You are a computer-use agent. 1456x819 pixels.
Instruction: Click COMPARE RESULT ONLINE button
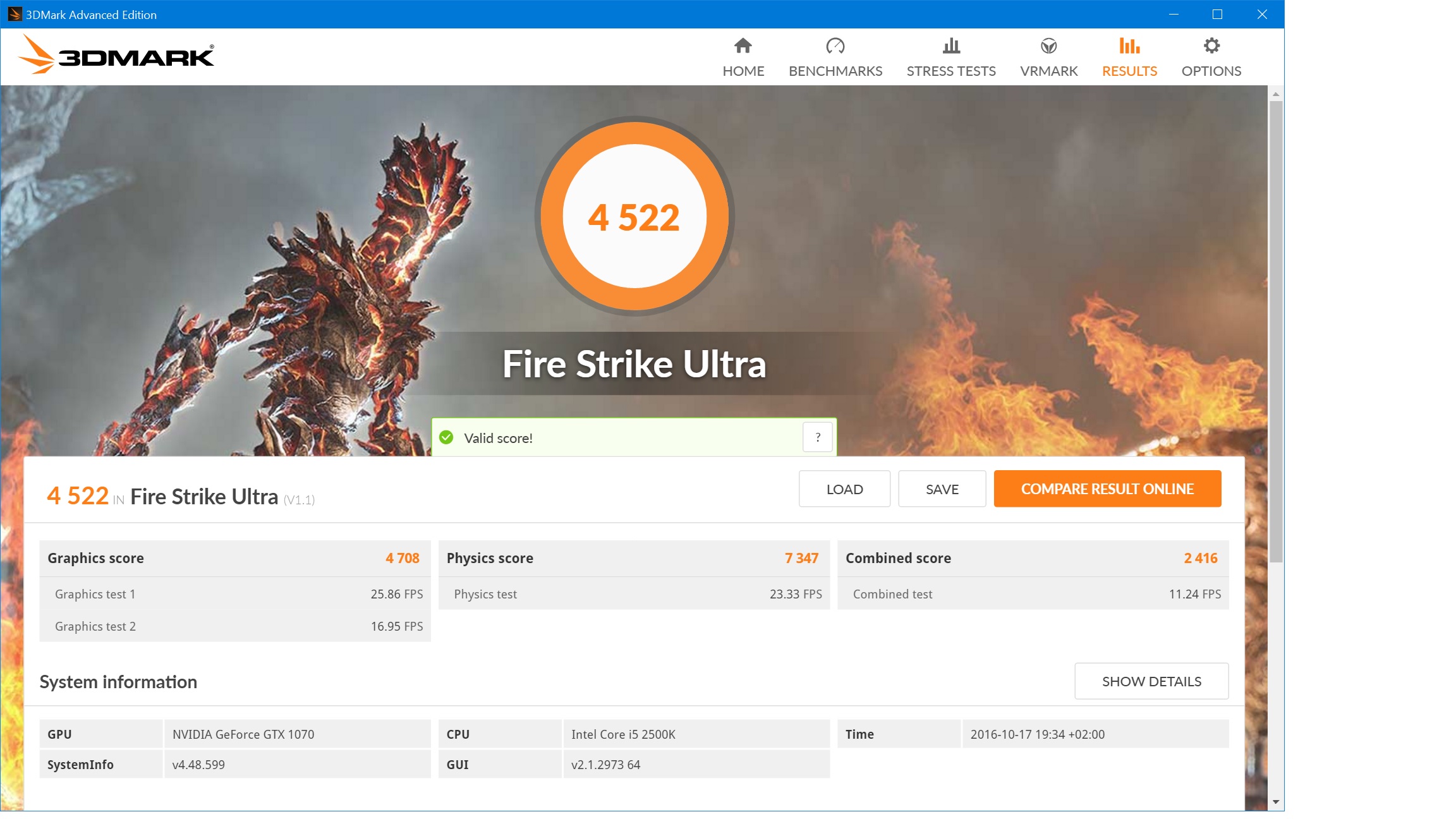click(1107, 488)
